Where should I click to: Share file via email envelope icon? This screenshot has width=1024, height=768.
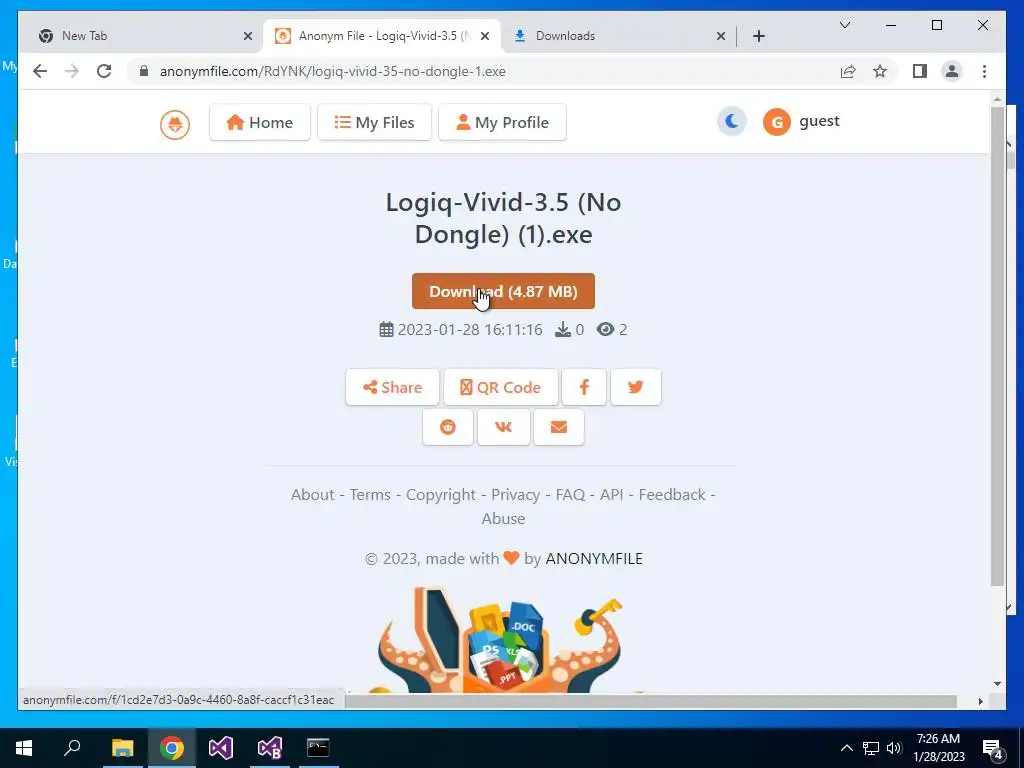click(558, 427)
